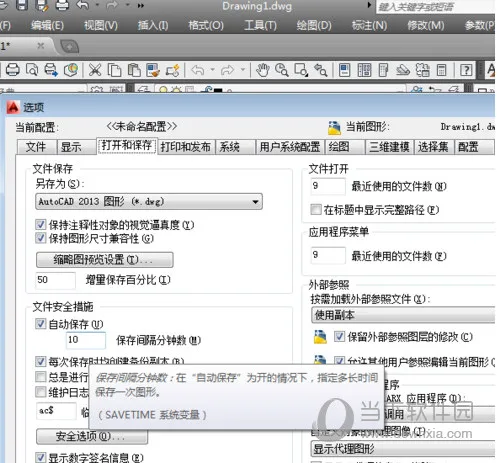This screenshot has height=463, width=497.
Task: Activate the Pan hand tool
Action: (x=263, y=70)
